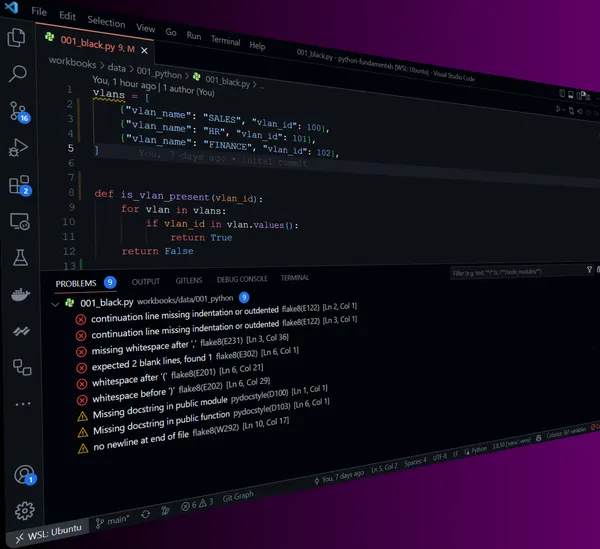
Task: Click 'Spaces: 4' indentation setting
Action: 415,462
